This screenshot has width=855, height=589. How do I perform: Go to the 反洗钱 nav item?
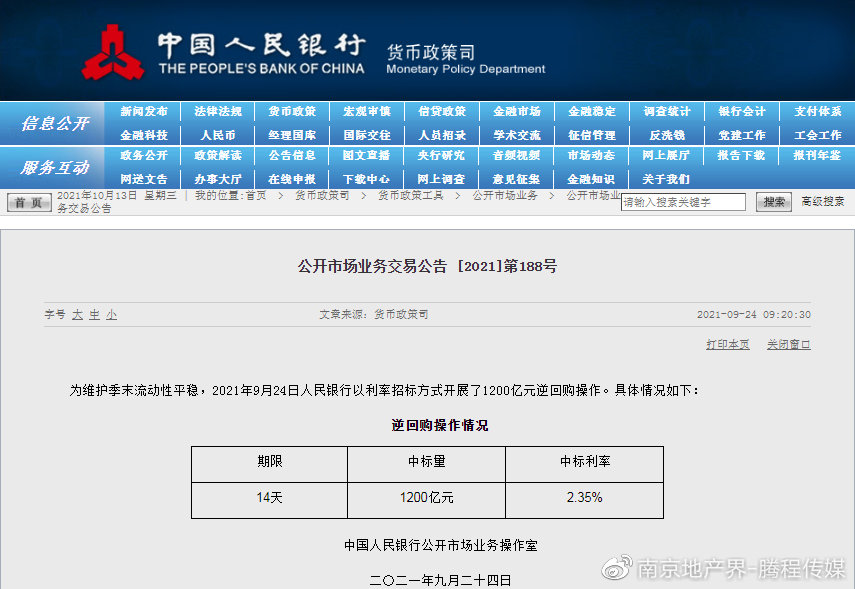click(x=666, y=135)
